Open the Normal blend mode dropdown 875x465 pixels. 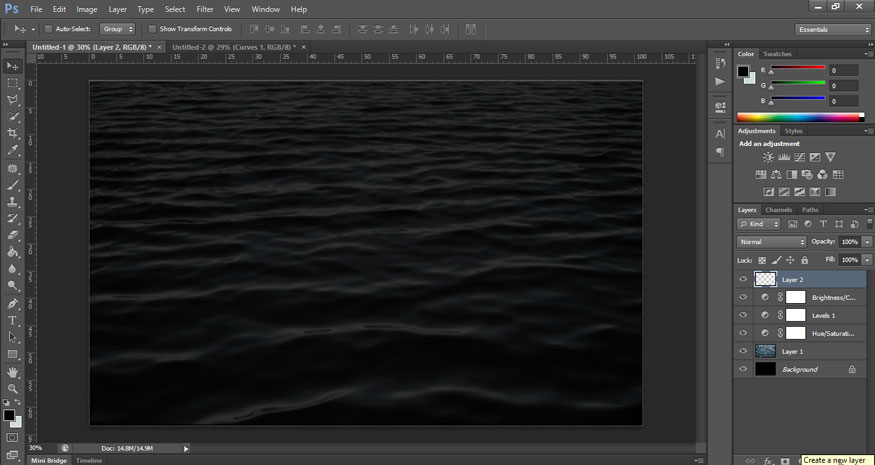771,242
